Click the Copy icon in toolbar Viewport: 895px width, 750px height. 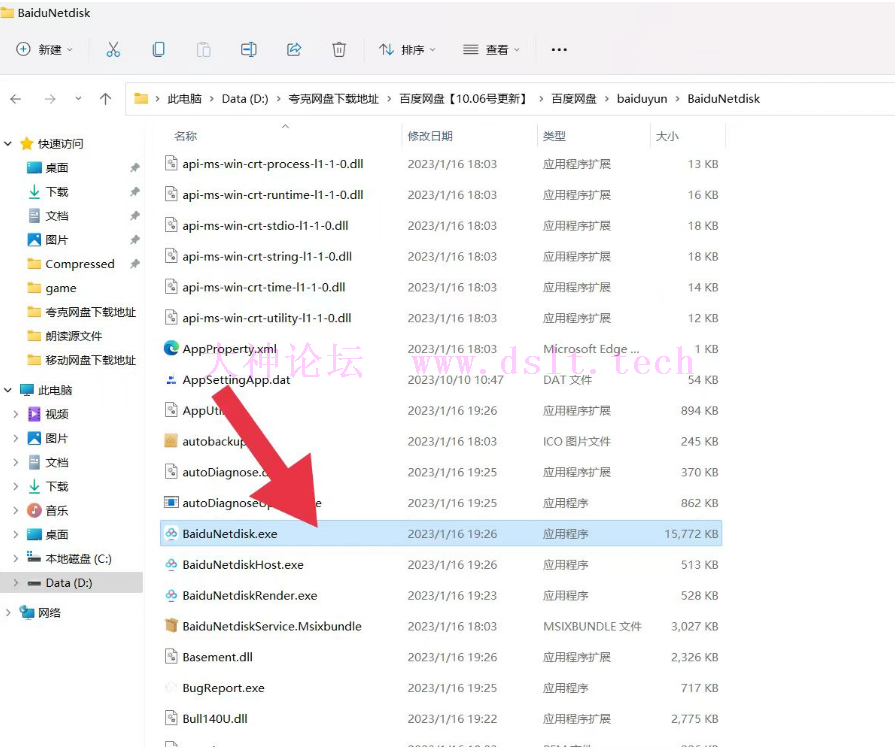click(x=159, y=50)
